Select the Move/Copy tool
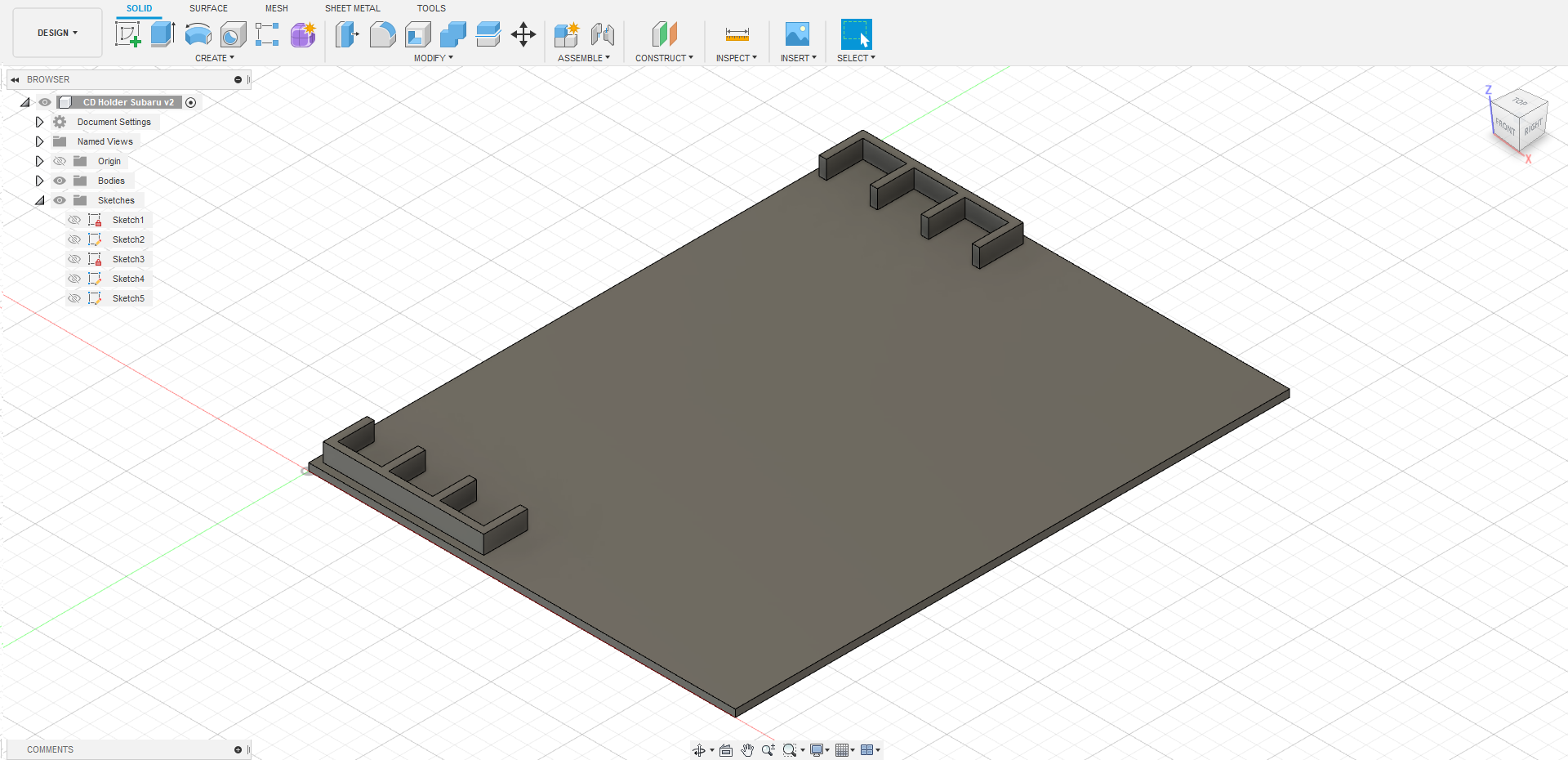 tap(523, 34)
